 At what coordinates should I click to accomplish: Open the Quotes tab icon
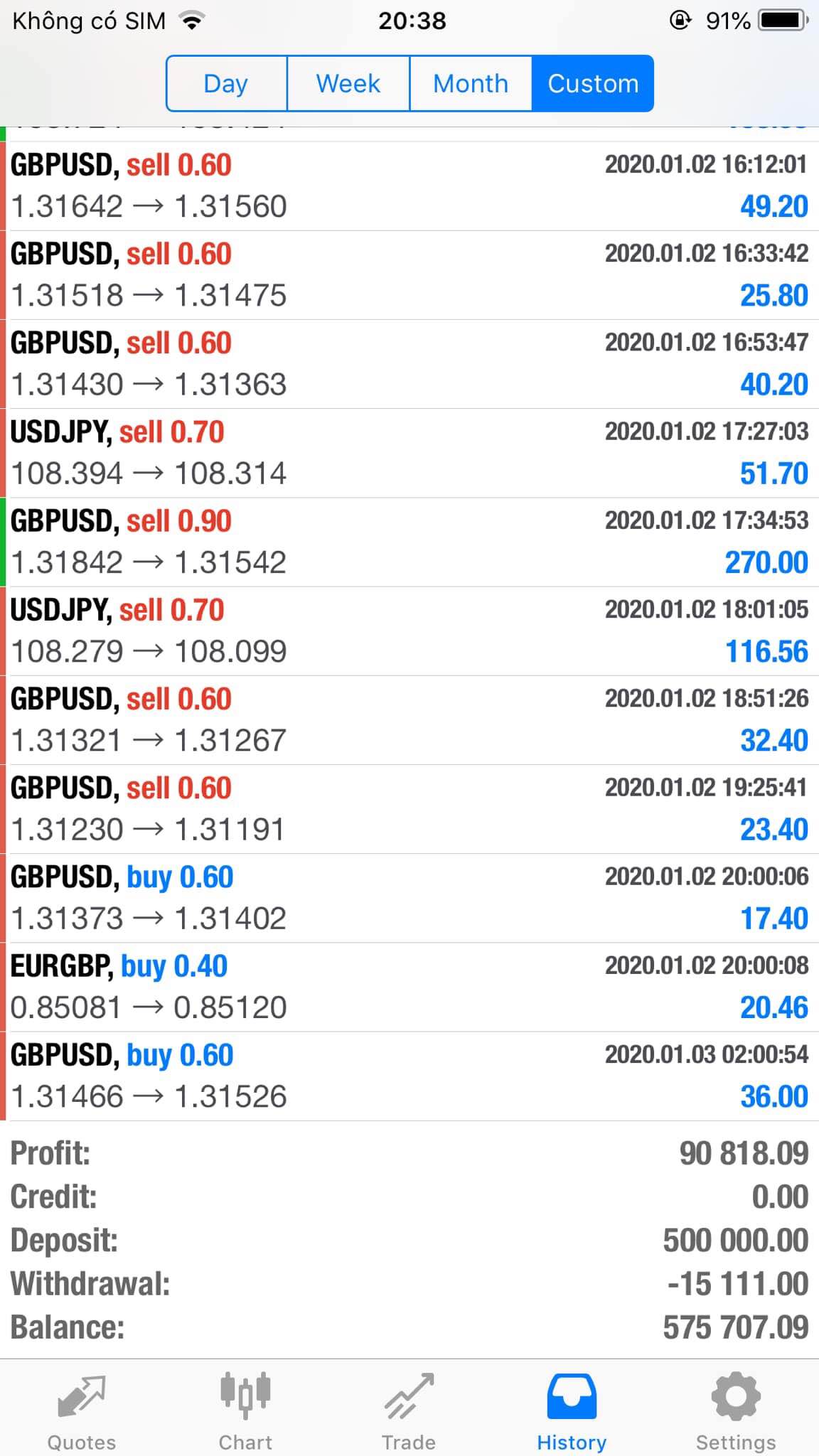81,1397
